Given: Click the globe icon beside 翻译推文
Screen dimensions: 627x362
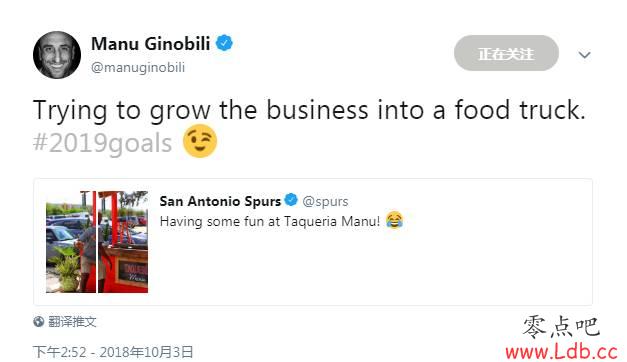Looking at the screenshot, I should (x=39, y=322).
